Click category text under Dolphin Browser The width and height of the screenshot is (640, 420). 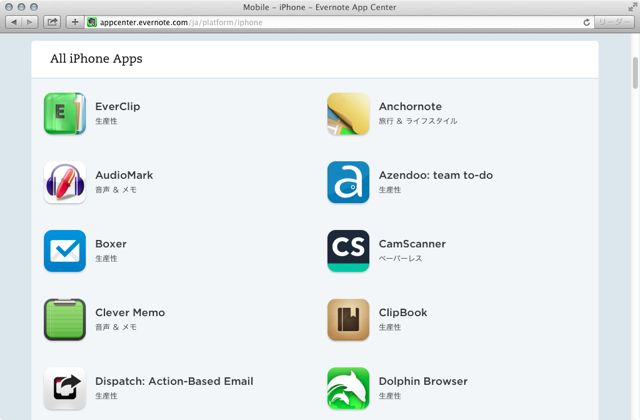coord(390,396)
